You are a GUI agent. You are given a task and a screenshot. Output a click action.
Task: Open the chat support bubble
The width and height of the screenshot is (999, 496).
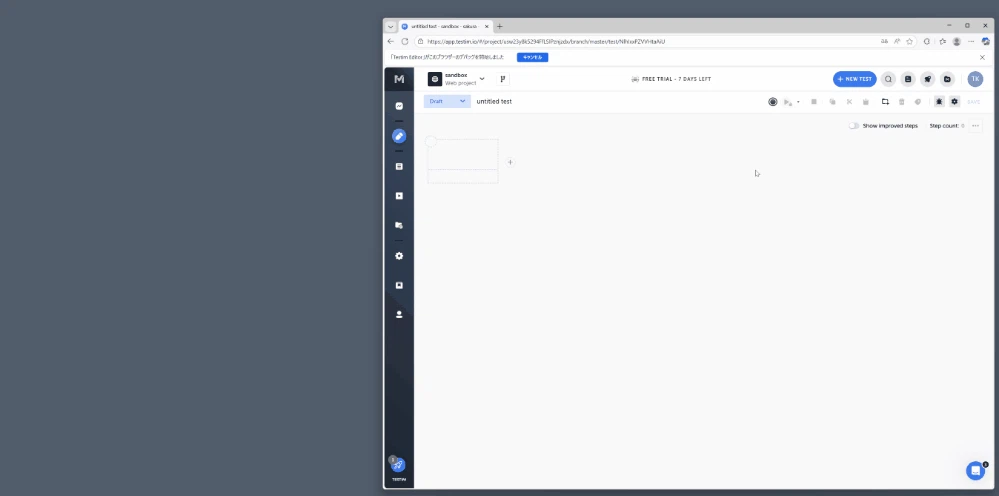coord(975,471)
